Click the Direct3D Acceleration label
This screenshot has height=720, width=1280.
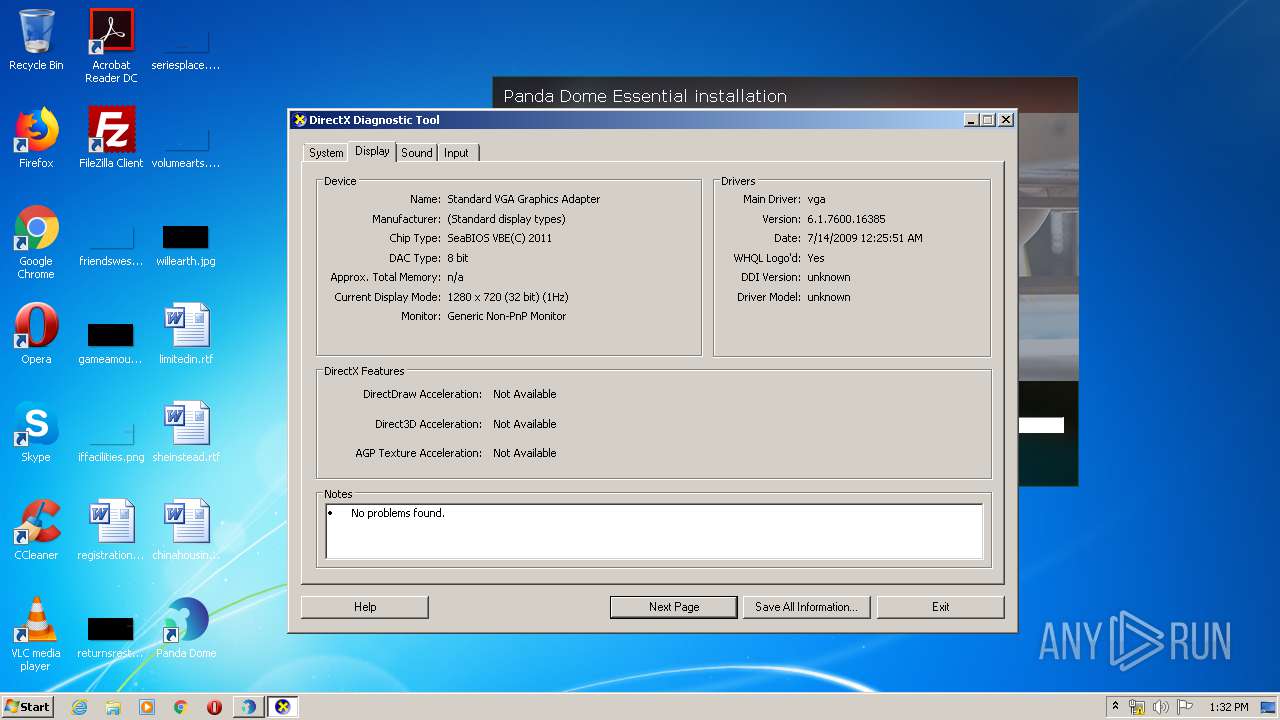tap(428, 424)
